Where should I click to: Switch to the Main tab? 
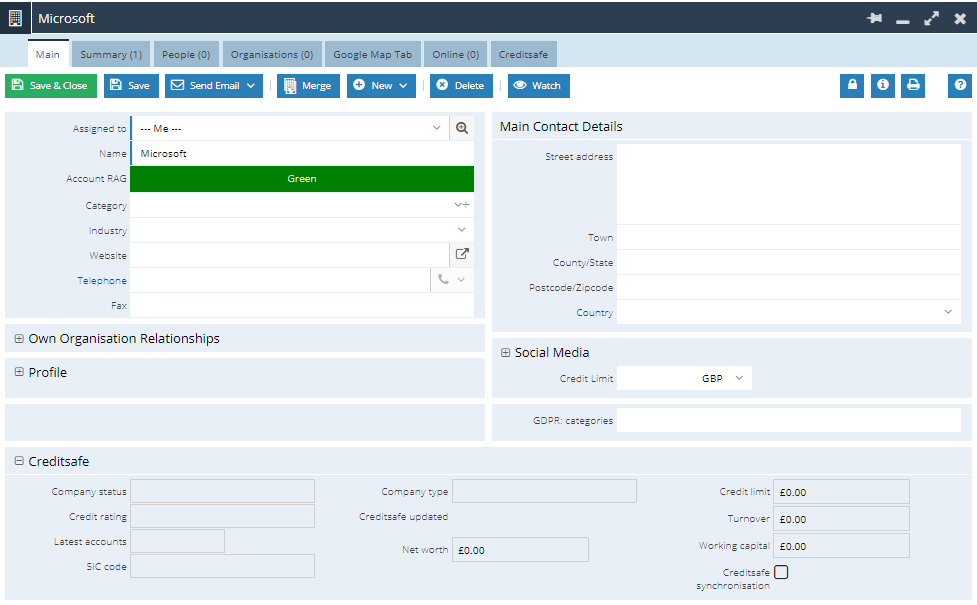click(48, 54)
